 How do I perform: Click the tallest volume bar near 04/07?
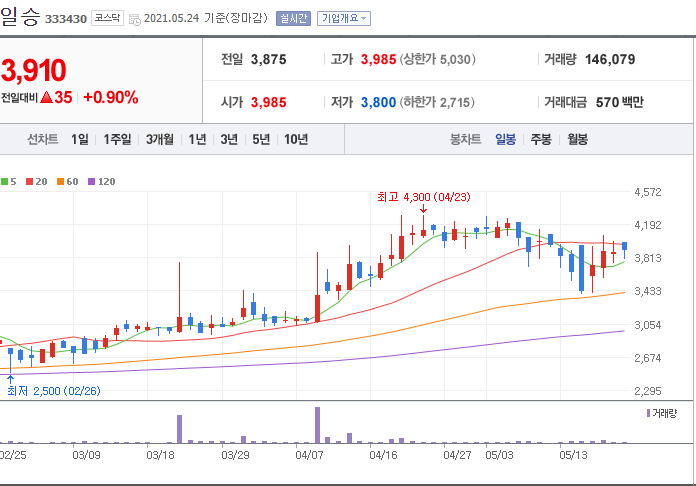(x=317, y=425)
